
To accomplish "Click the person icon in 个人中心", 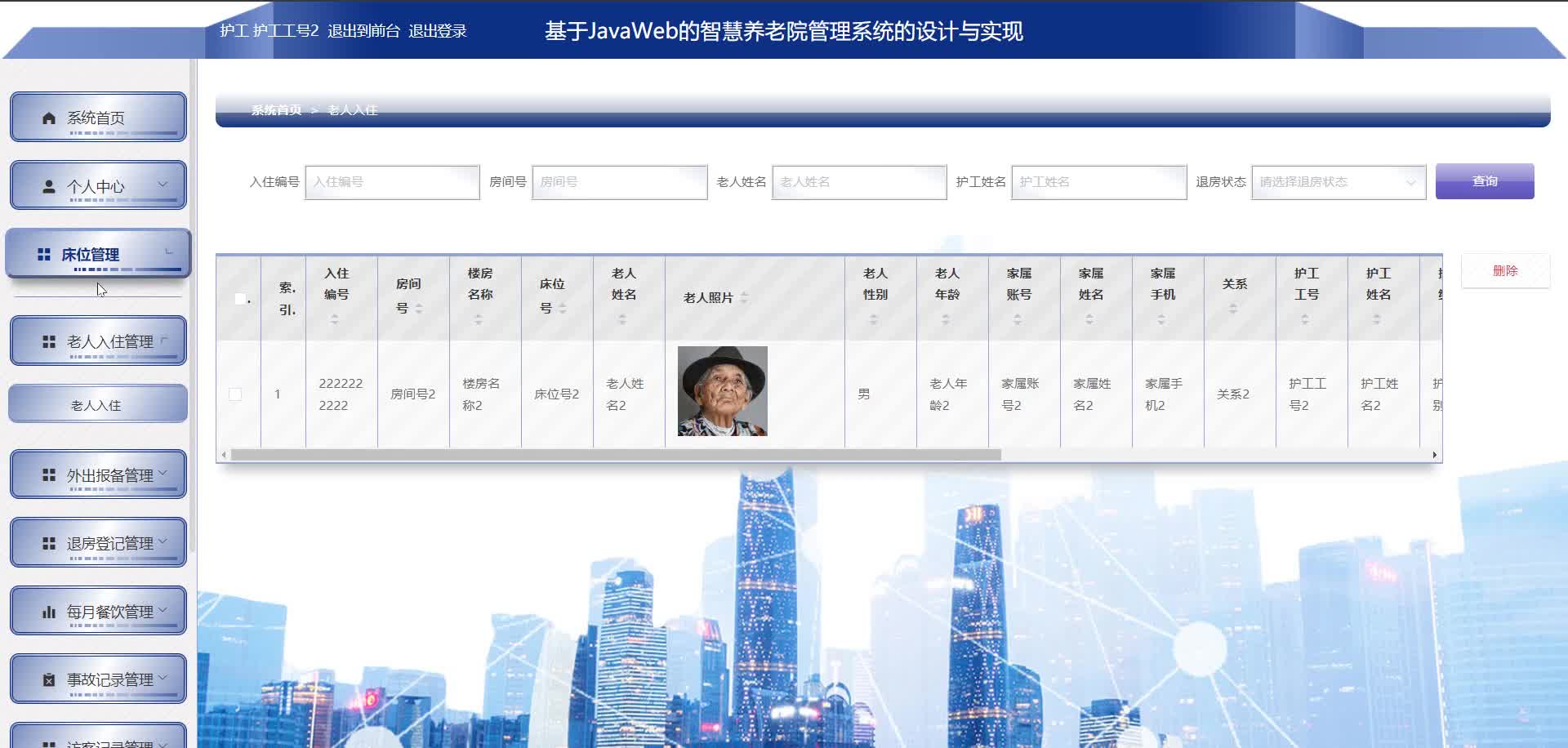I will 49,186.
